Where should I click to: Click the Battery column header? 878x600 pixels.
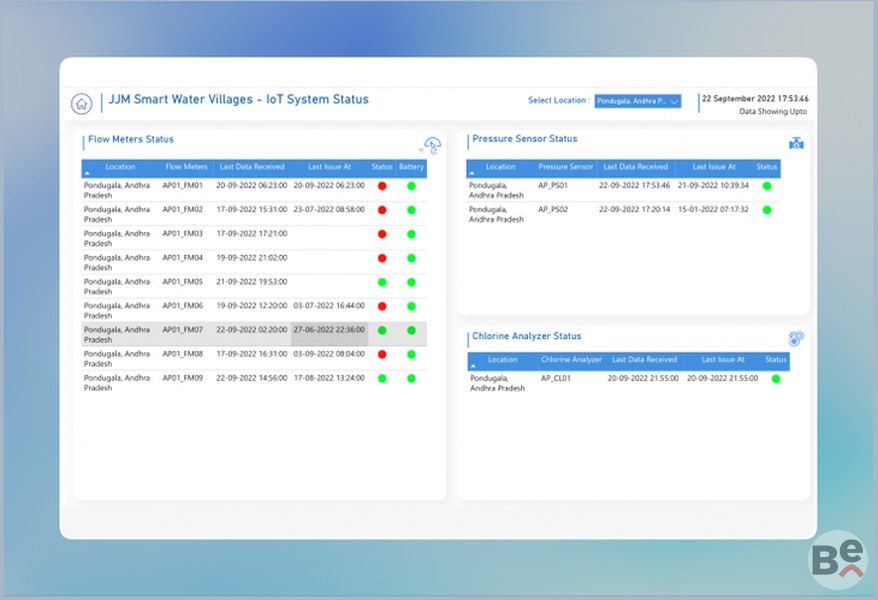411,167
